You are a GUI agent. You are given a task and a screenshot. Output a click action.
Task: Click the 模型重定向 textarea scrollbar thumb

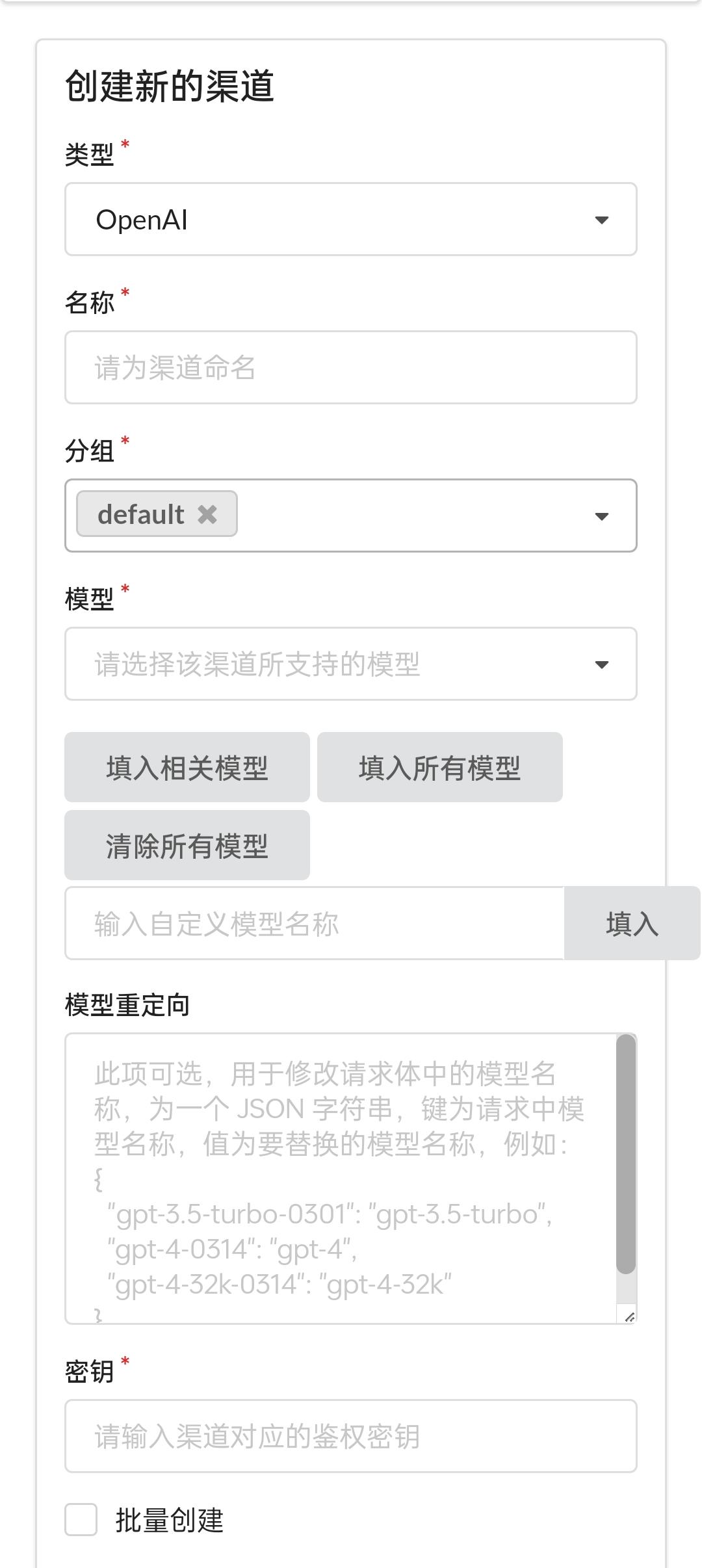626,1153
